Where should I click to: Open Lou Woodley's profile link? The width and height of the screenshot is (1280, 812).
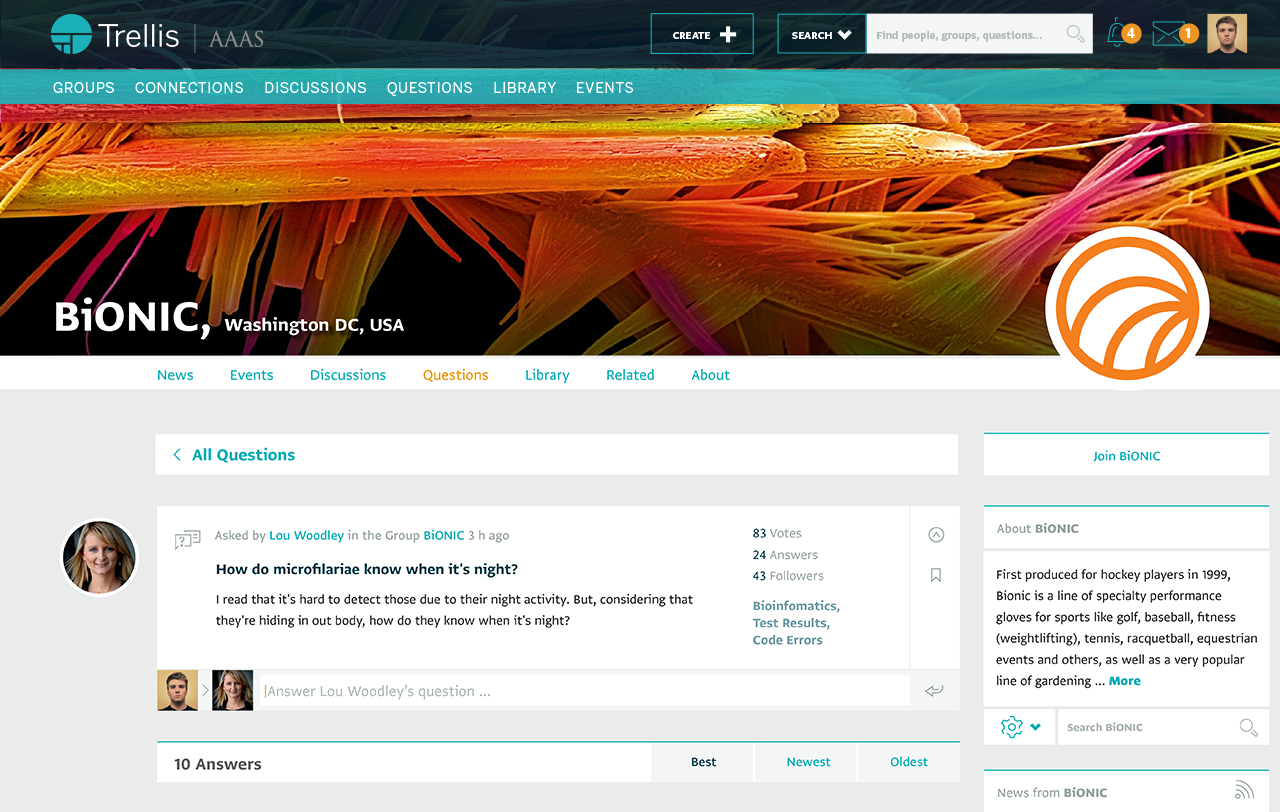pos(306,536)
